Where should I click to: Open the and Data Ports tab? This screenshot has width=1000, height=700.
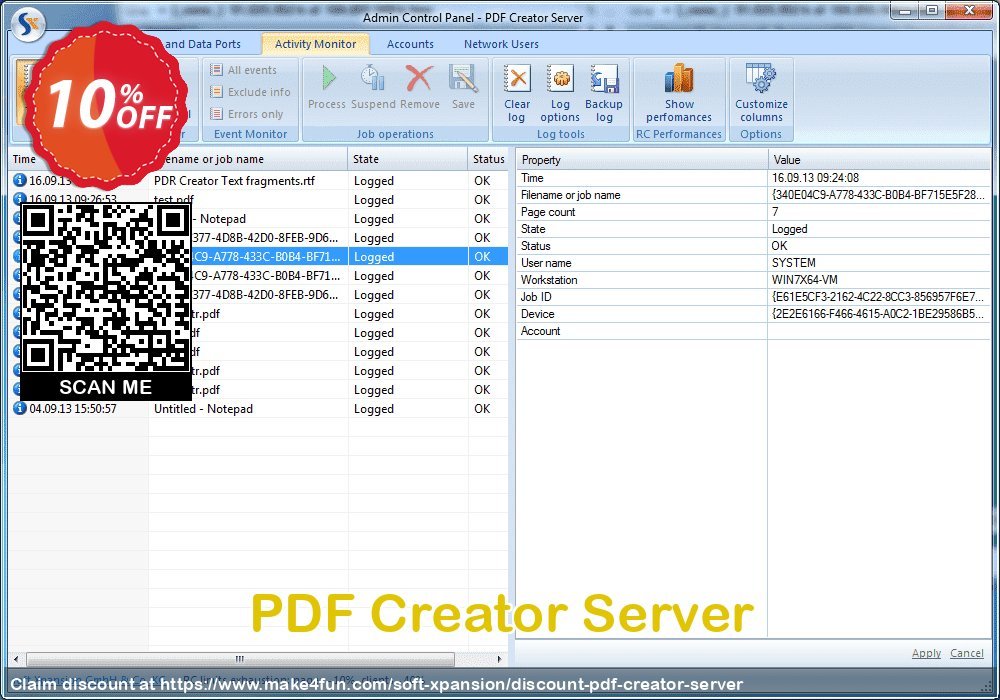click(x=203, y=44)
